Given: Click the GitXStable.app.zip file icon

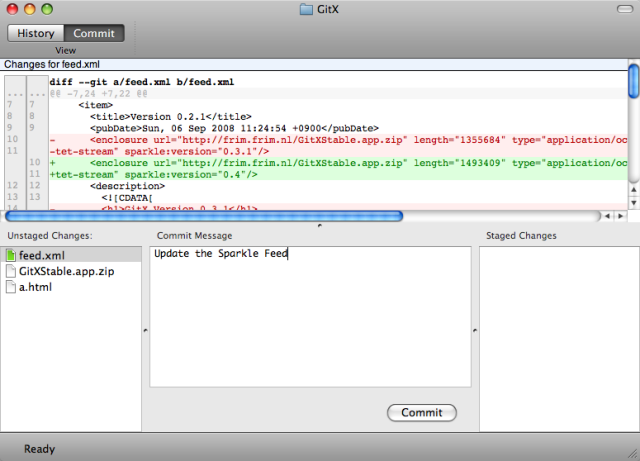Looking at the screenshot, I should click(x=11, y=271).
